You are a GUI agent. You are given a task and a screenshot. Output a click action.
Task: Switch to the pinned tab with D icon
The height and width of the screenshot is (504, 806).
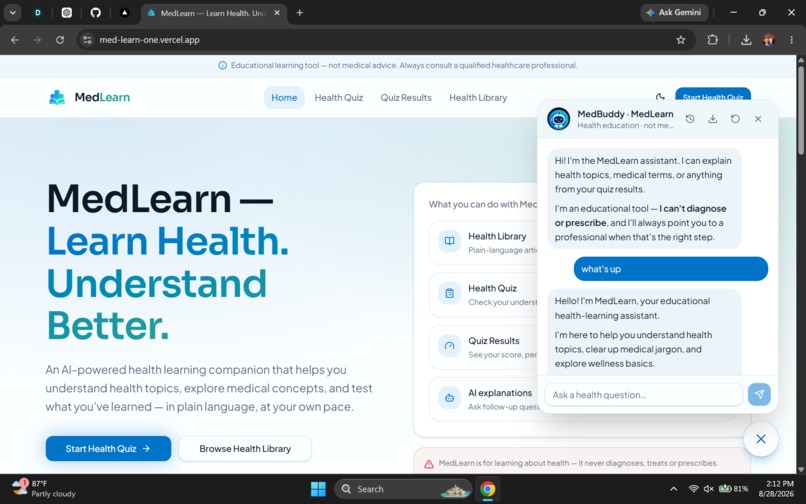tap(38, 13)
